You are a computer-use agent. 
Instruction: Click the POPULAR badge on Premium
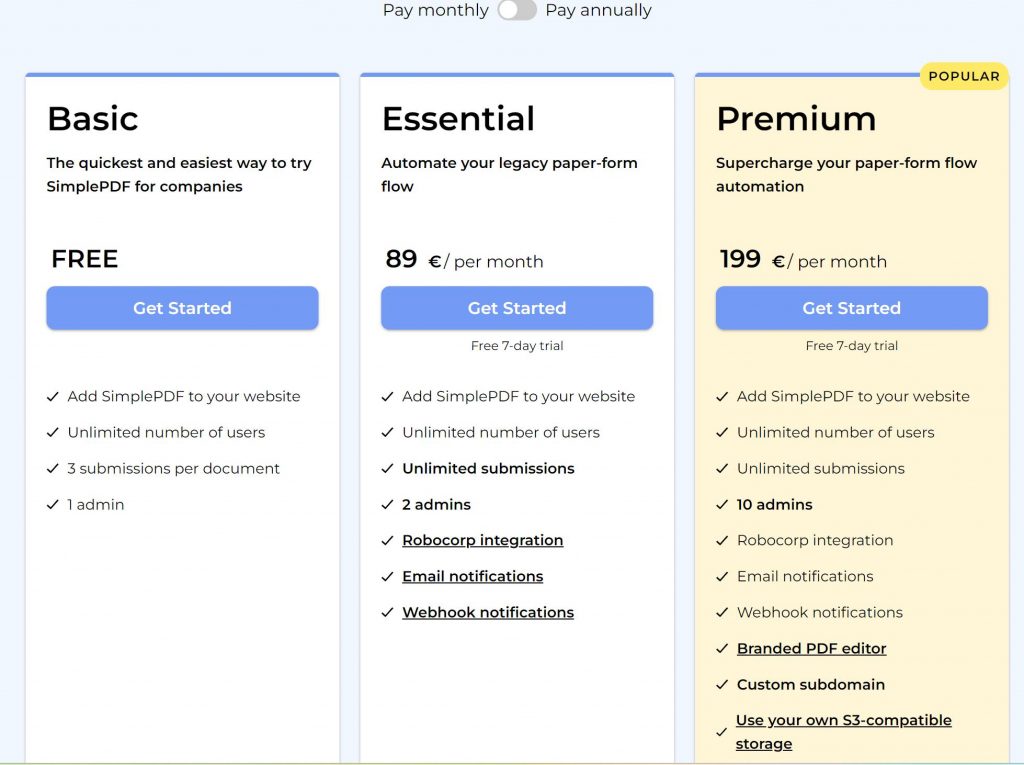point(963,76)
